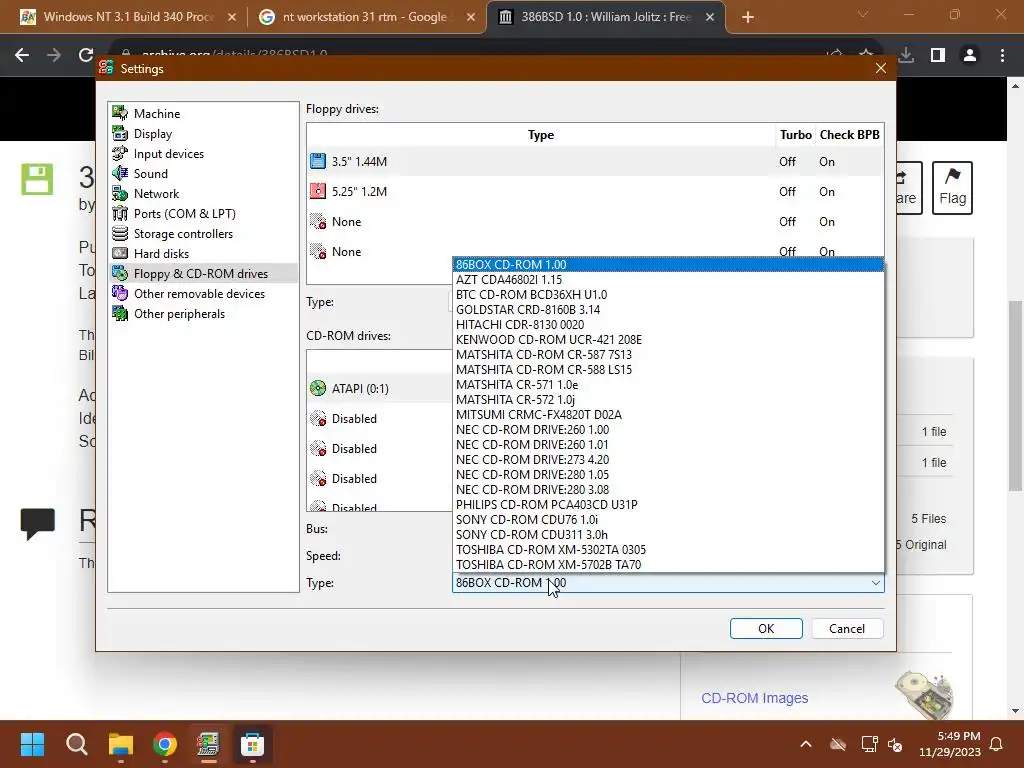This screenshot has width=1024, height=768.
Task: Open Other peripherals category
Action: [203, 313]
